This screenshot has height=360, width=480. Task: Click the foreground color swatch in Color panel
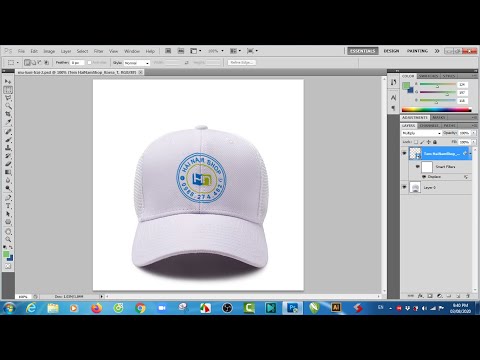point(406,86)
